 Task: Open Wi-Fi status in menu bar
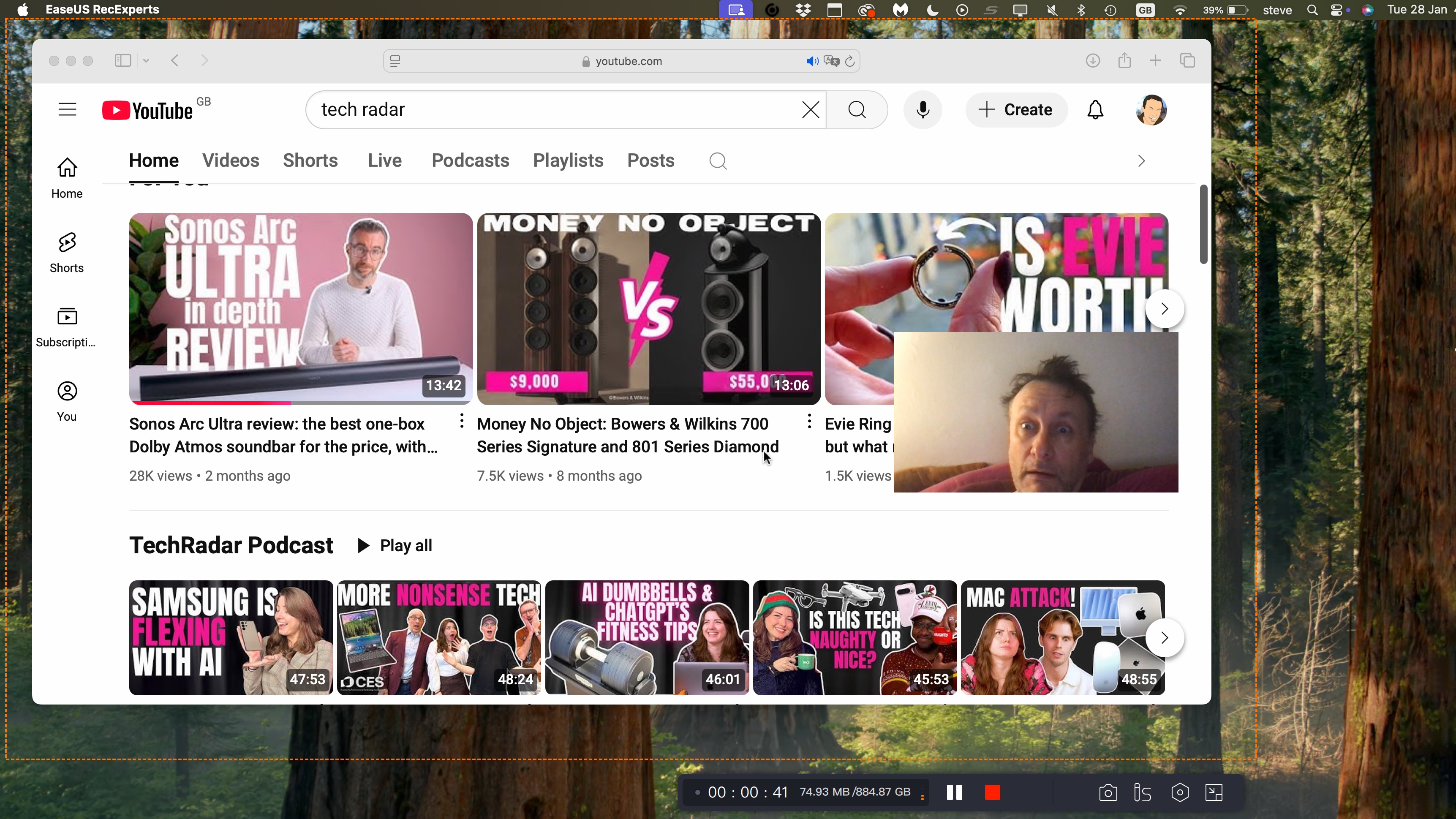click(1180, 10)
